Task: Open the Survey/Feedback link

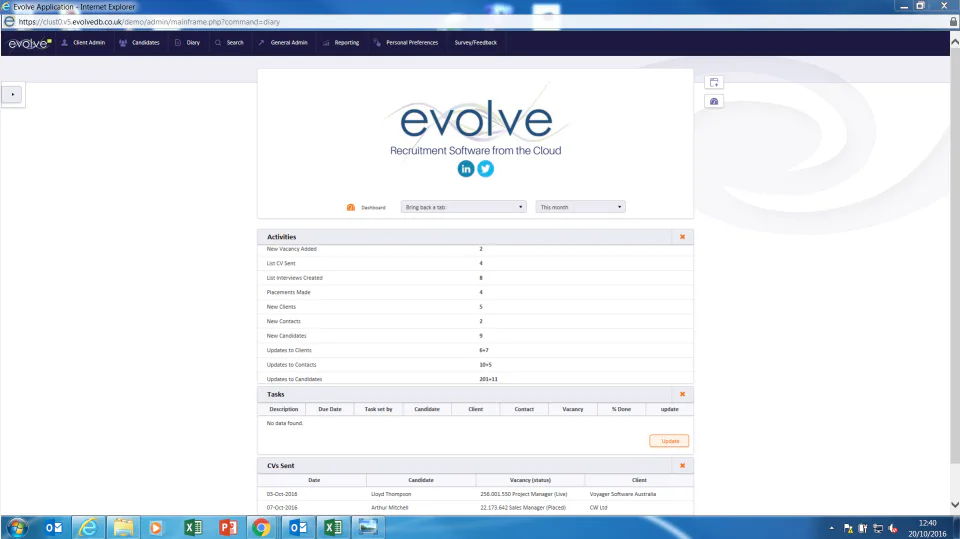Action: 476,43
